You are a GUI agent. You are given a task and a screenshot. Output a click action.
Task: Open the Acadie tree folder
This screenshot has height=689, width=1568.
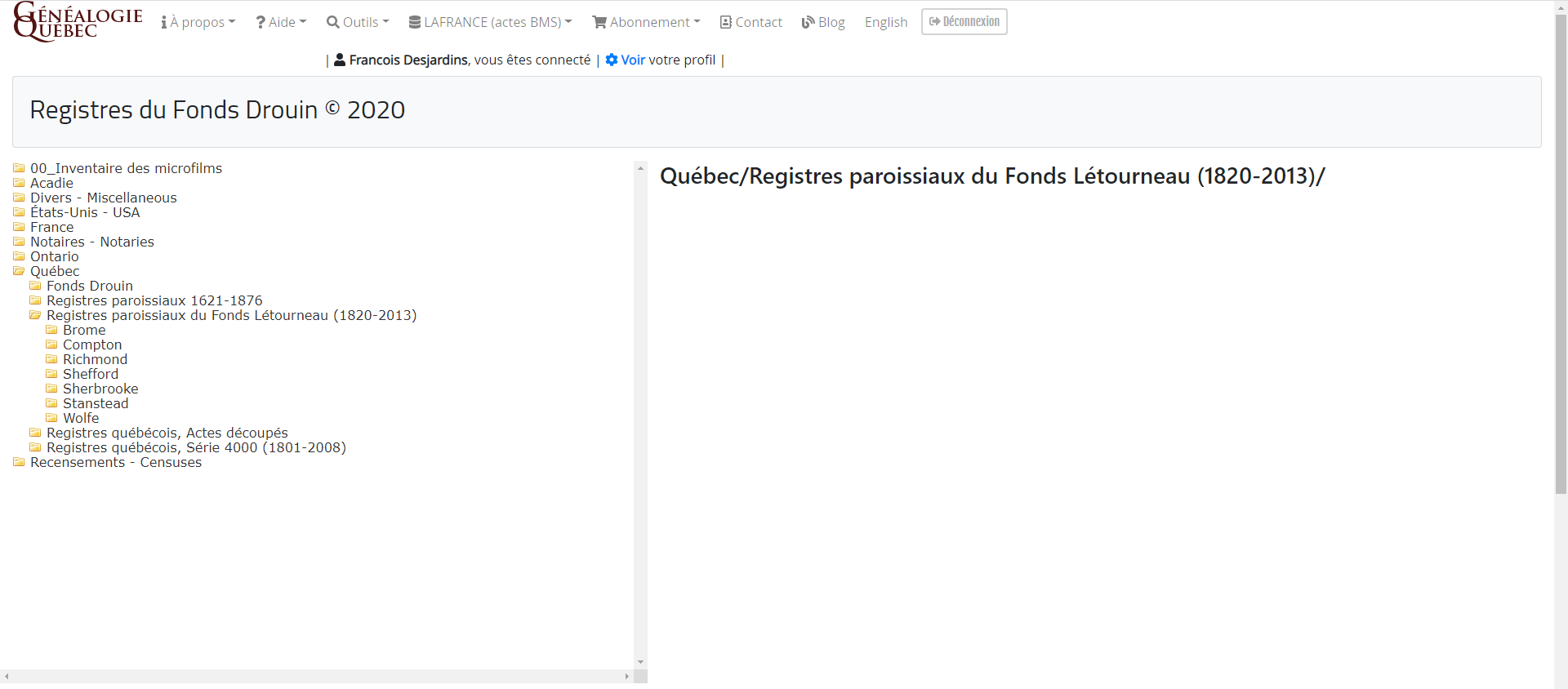pos(51,183)
